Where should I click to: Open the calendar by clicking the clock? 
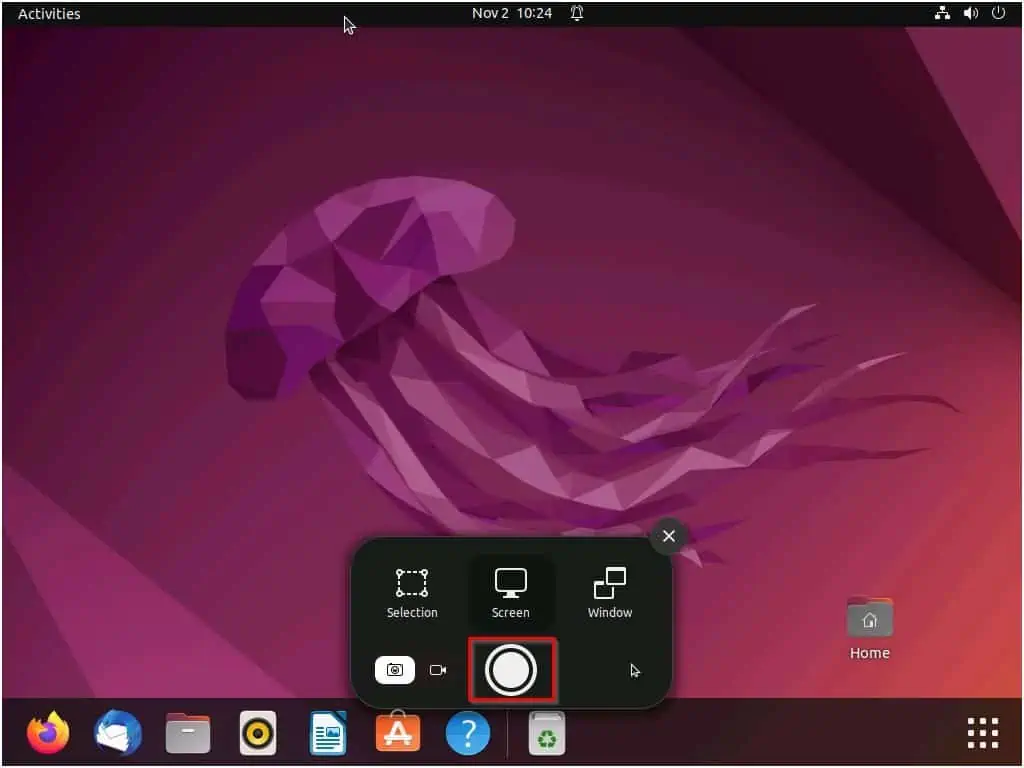(512, 13)
